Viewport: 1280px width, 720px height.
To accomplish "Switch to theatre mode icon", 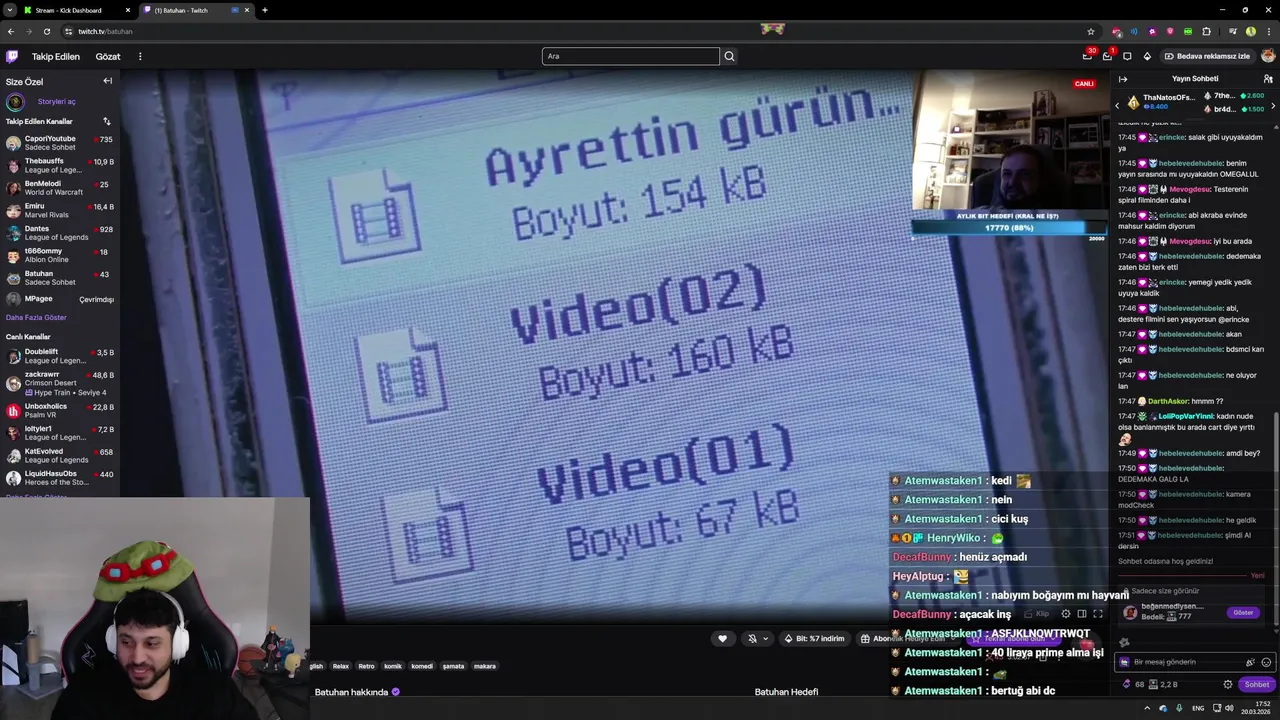I will (1082, 613).
